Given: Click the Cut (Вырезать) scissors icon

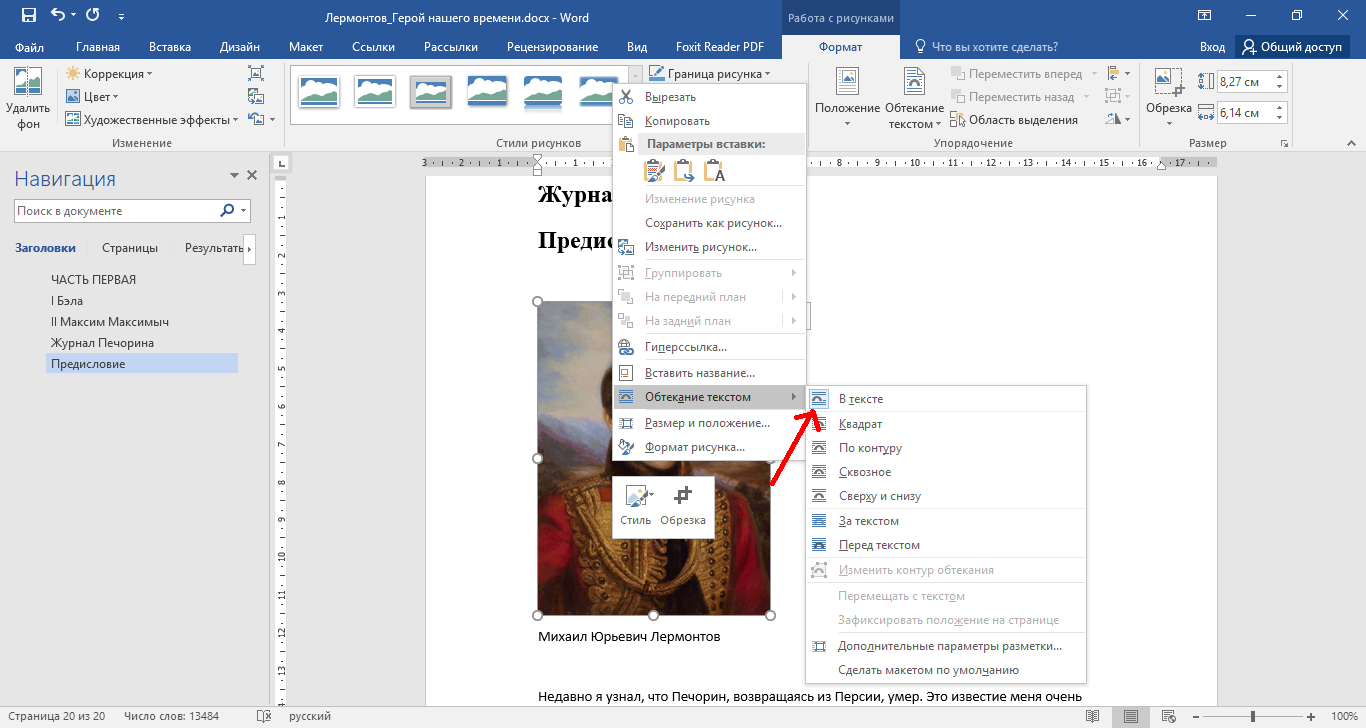Looking at the screenshot, I should [x=626, y=97].
